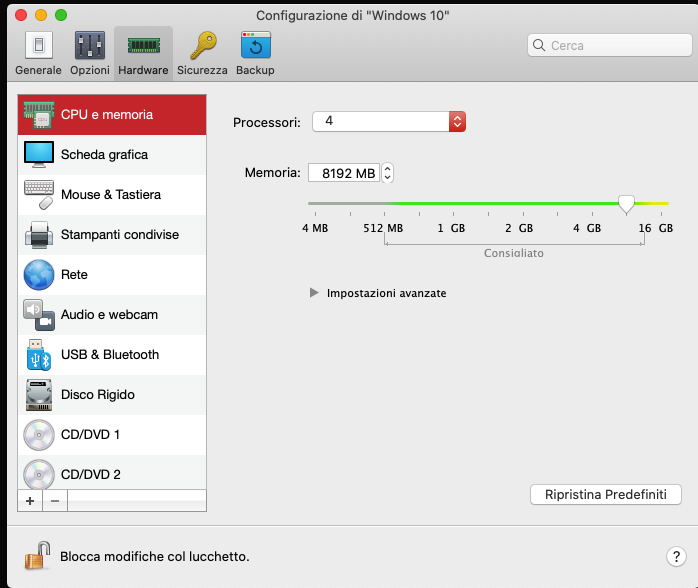Viewport: 698px width, 588px height.
Task: Click Ripristina Predefiniti button
Action: pyautogui.click(x=606, y=495)
